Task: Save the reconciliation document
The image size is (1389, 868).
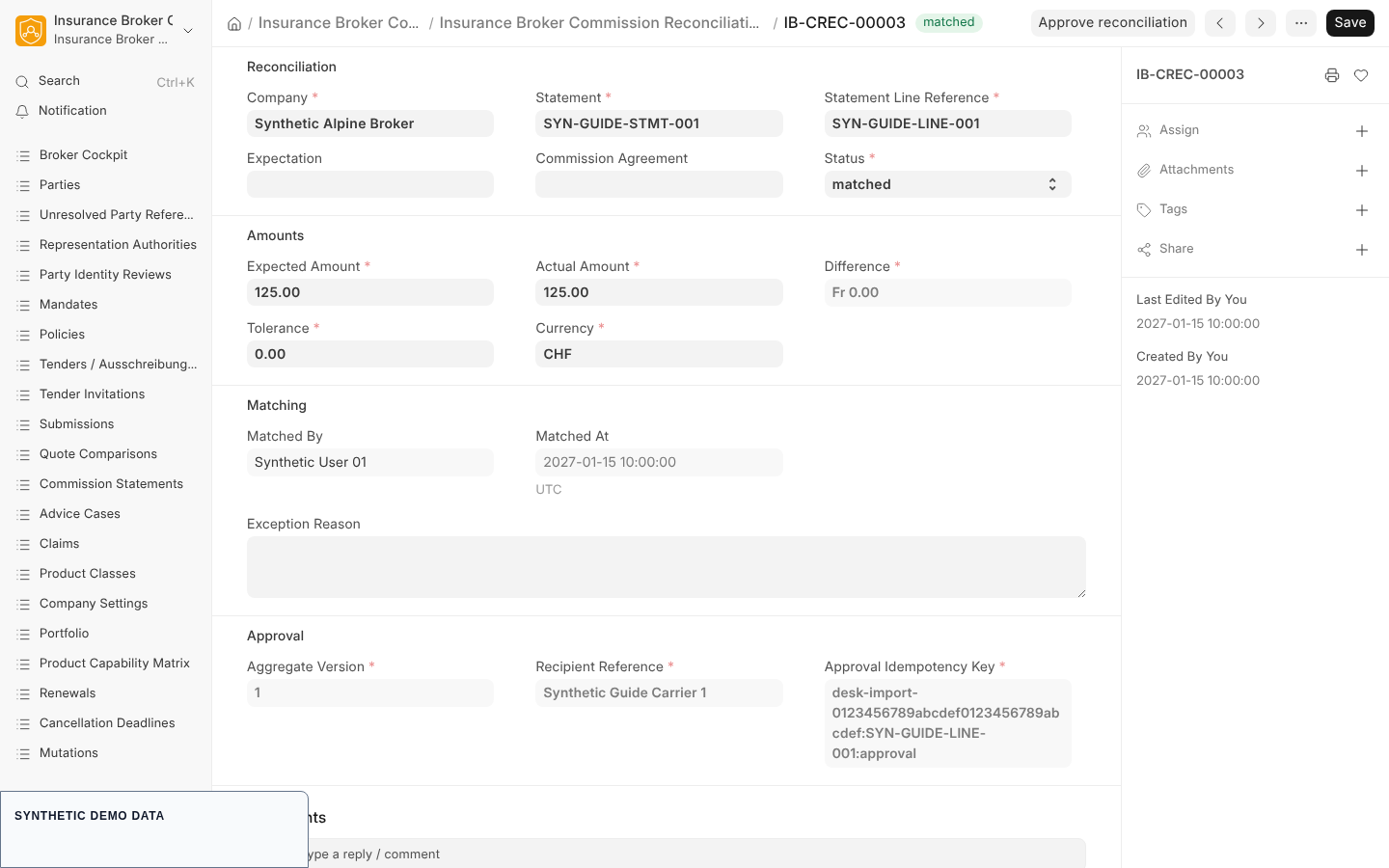Action: click(x=1350, y=23)
